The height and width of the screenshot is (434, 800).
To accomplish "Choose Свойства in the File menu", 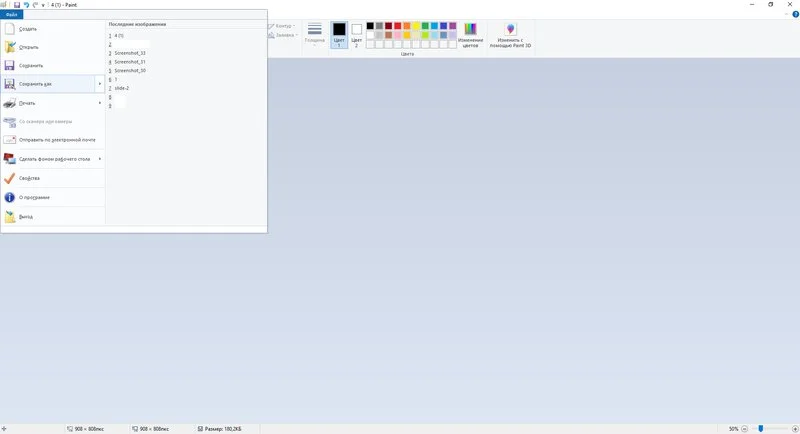I will click(x=53, y=178).
